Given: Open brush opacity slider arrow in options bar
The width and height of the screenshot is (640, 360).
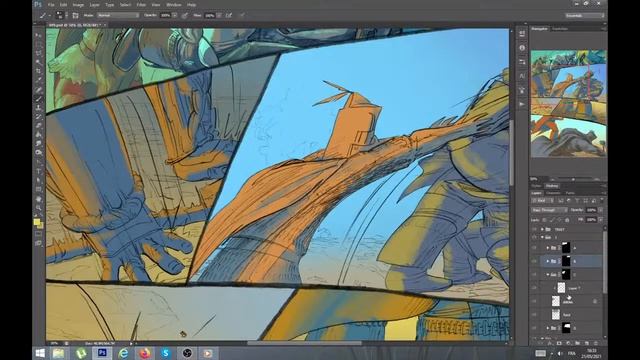Looking at the screenshot, I should [175, 15].
